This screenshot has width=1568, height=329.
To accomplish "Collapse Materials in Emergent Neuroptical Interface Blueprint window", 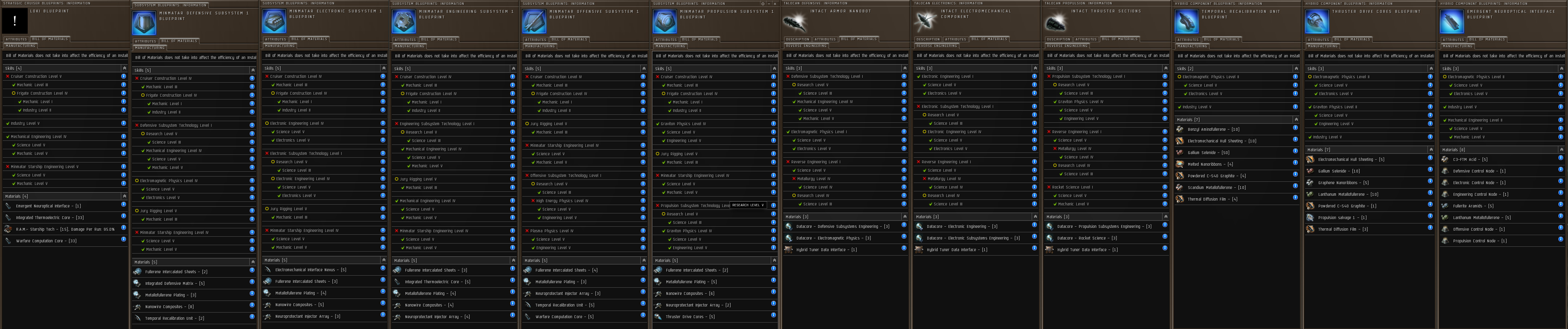I will 1561,150.
